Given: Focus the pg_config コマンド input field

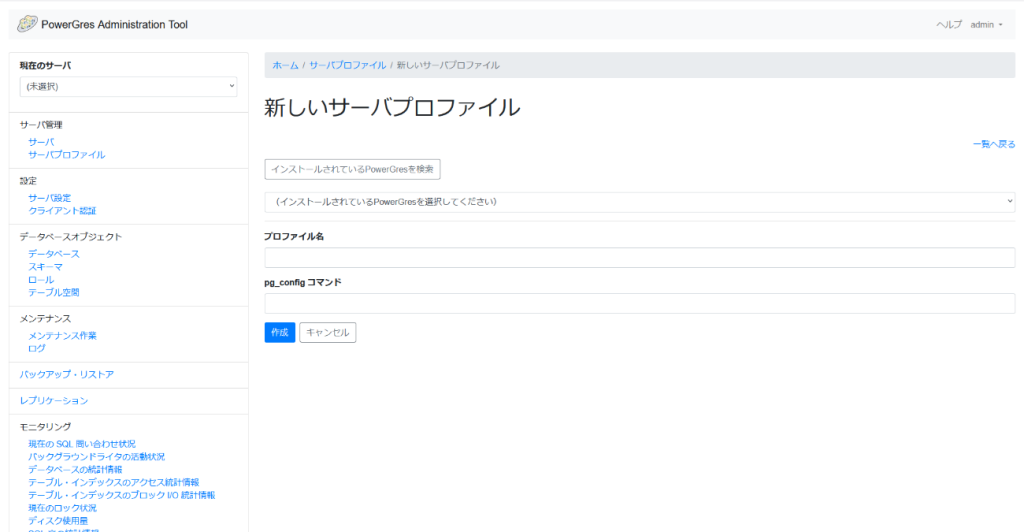Looking at the screenshot, I should (640, 304).
